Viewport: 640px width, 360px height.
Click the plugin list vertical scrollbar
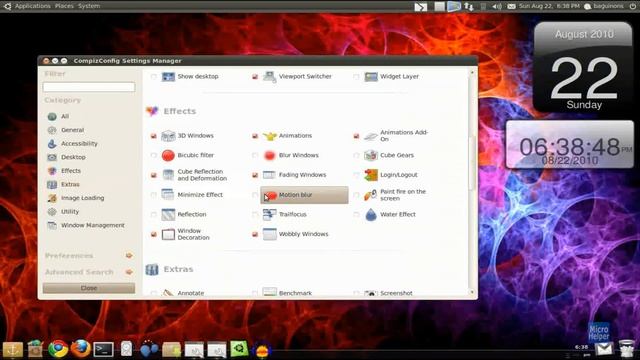coord(472,182)
